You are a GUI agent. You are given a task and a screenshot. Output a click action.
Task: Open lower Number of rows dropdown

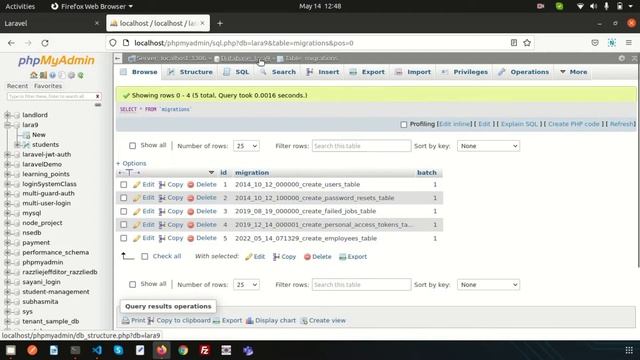point(246,285)
